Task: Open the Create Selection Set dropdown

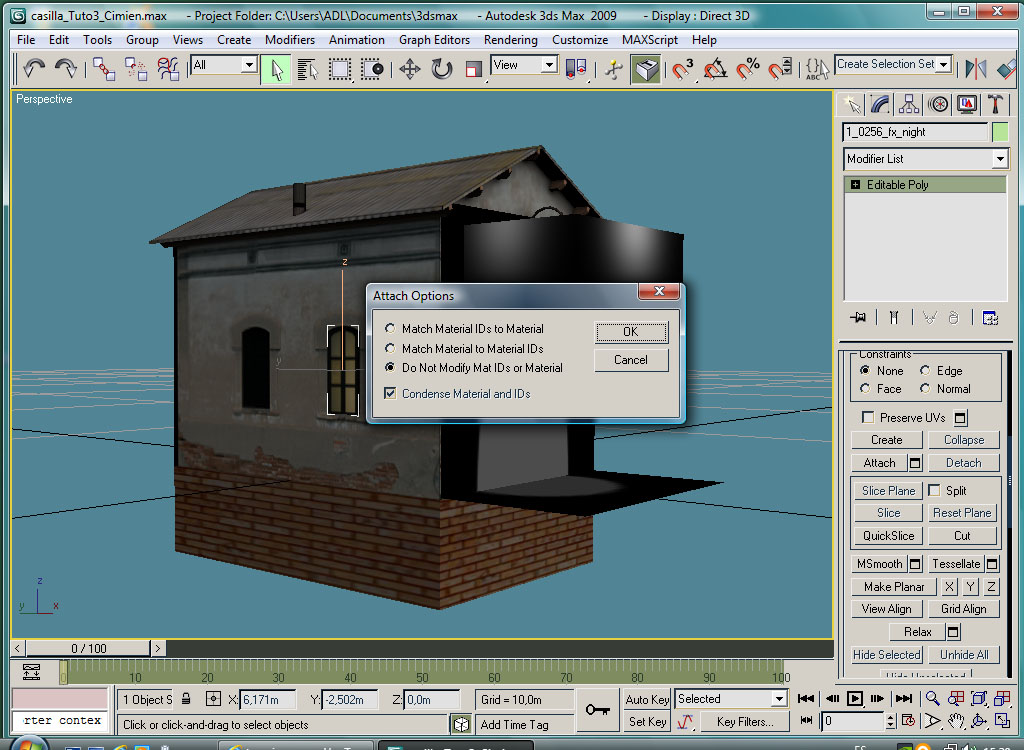Action: (944, 64)
